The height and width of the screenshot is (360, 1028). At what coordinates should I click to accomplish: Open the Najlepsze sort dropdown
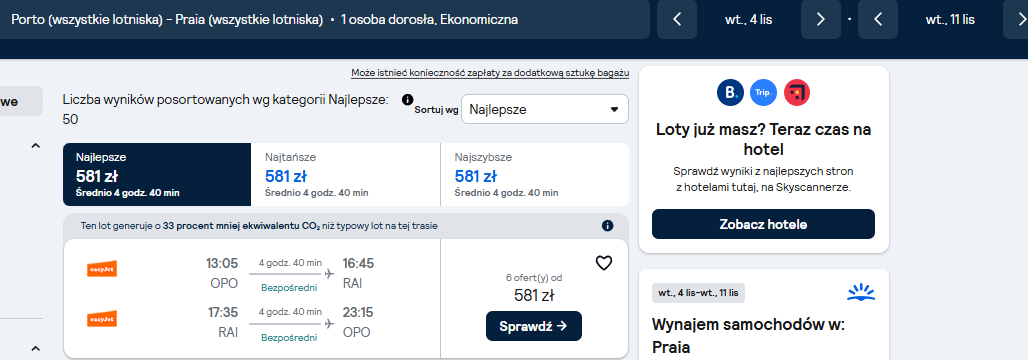click(545, 110)
